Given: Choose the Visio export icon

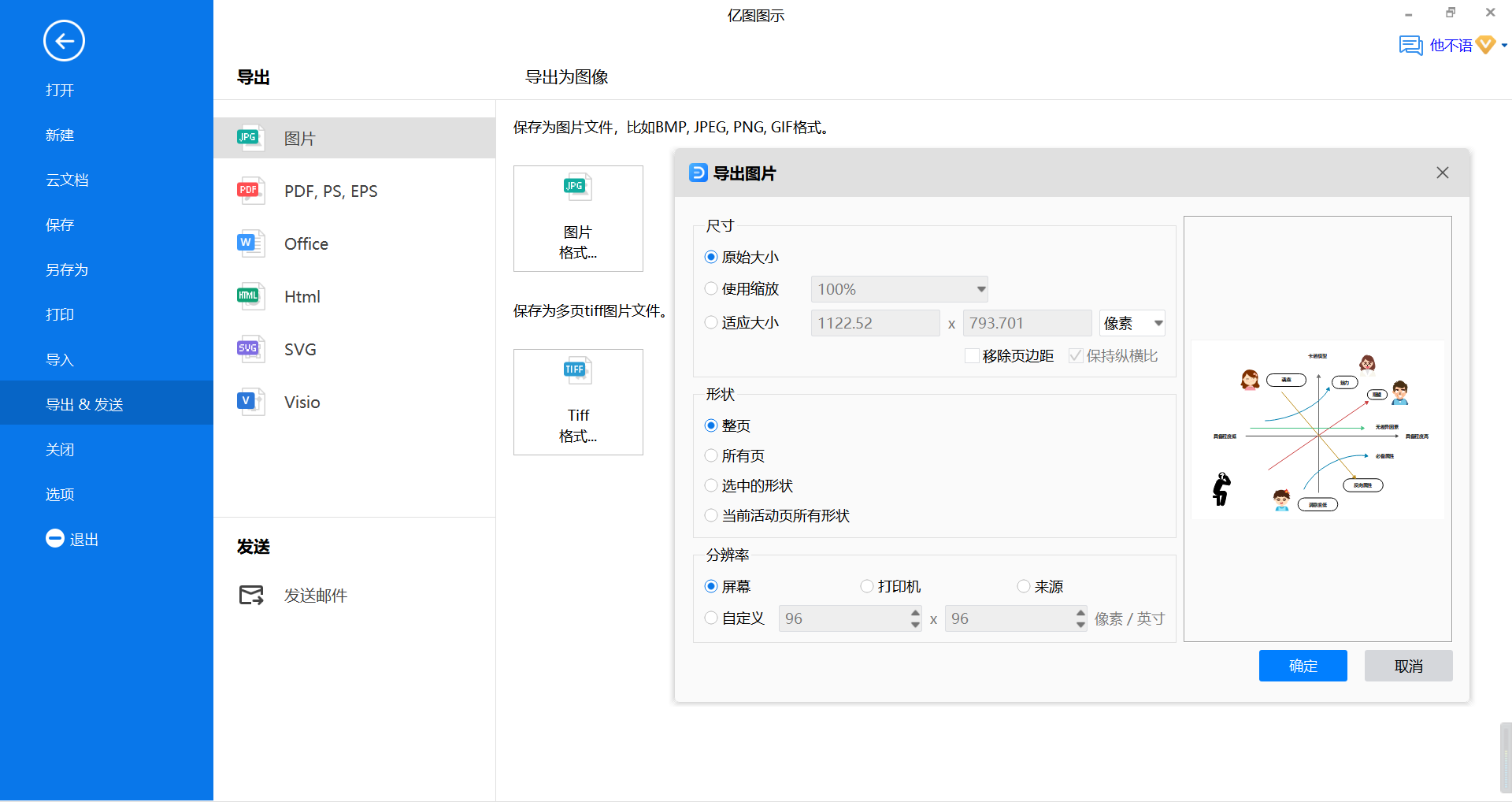Looking at the screenshot, I should coord(250,402).
